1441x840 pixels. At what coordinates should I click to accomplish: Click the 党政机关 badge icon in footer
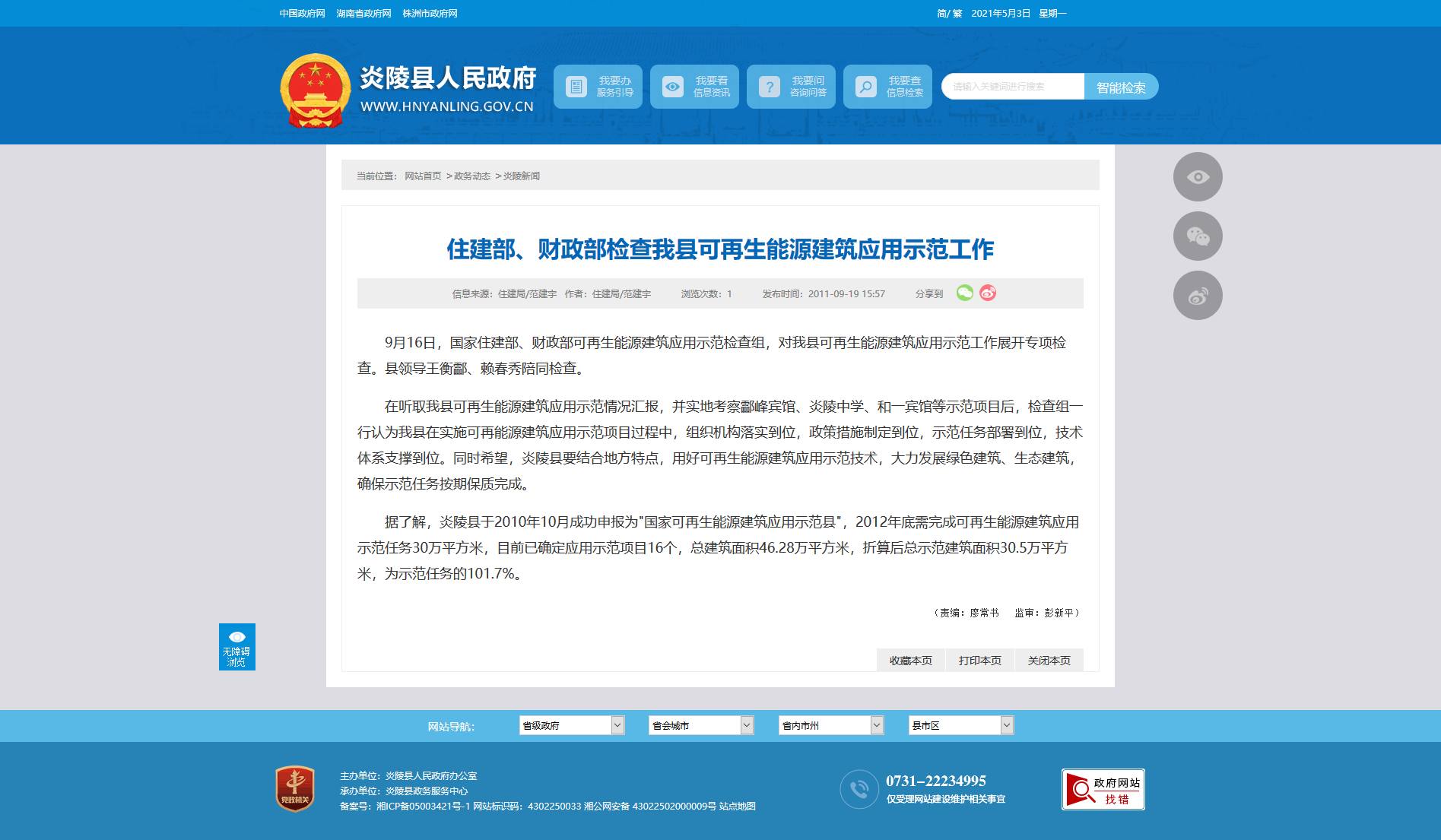[295, 788]
